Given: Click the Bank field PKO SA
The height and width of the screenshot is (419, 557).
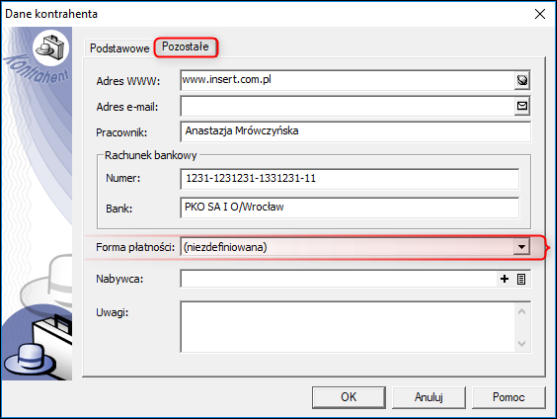Looking at the screenshot, I should tap(349, 208).
